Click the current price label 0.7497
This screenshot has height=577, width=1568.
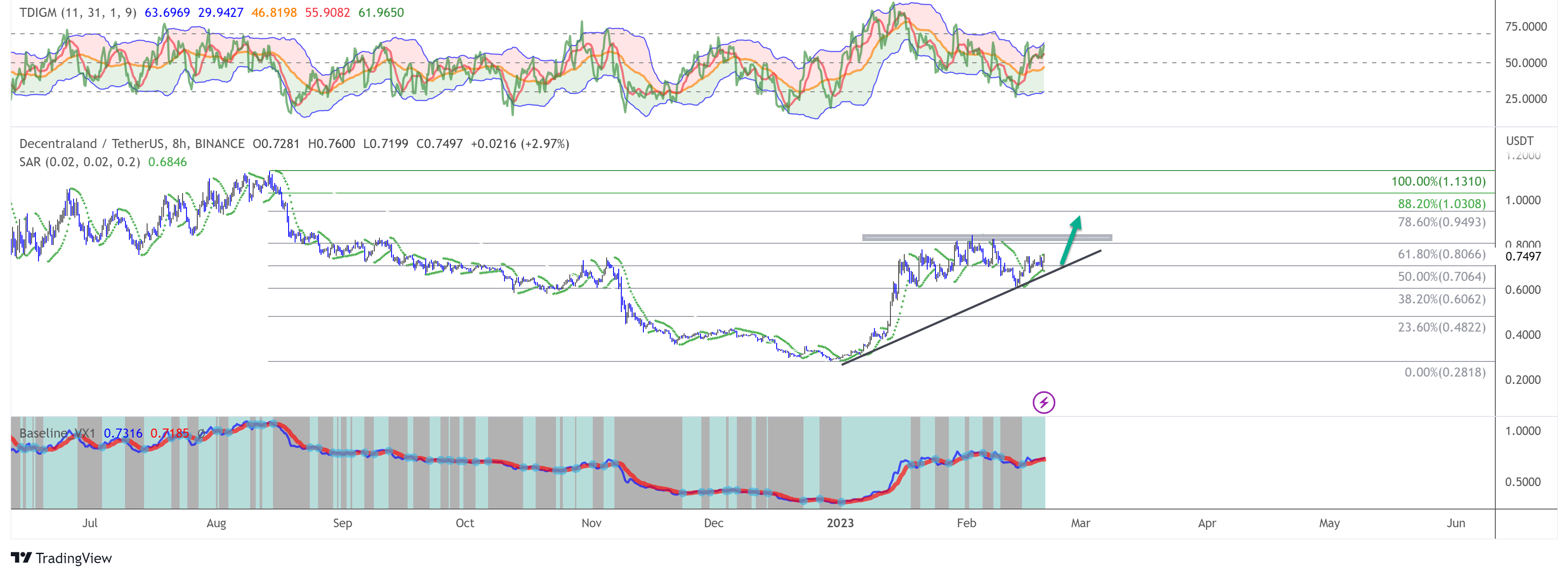pos(1523,256)
